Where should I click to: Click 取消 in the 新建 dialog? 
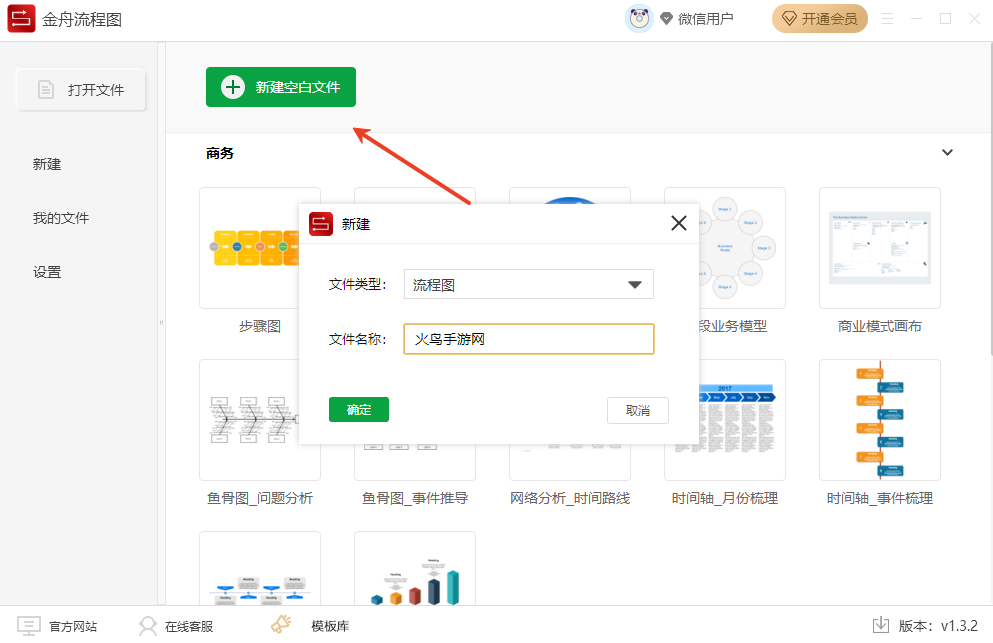[x=638, y=411]
